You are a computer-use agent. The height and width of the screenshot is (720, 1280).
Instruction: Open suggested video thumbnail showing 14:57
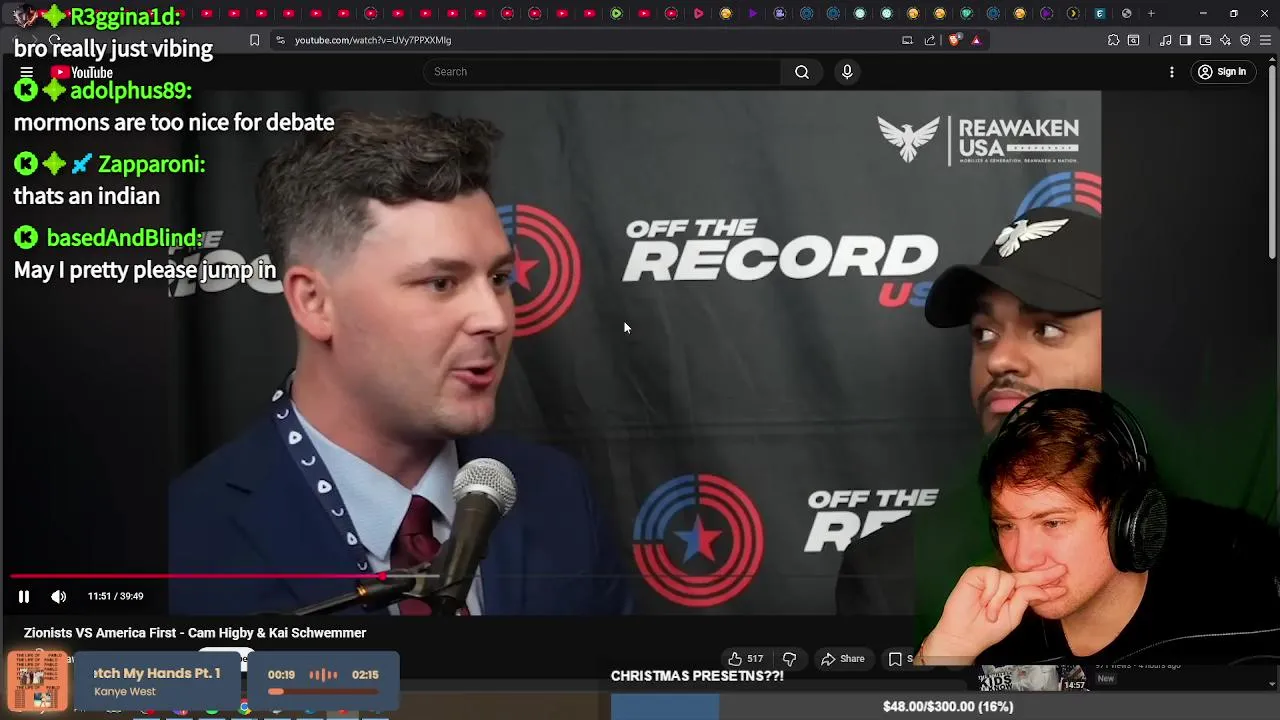point(1033,677)
